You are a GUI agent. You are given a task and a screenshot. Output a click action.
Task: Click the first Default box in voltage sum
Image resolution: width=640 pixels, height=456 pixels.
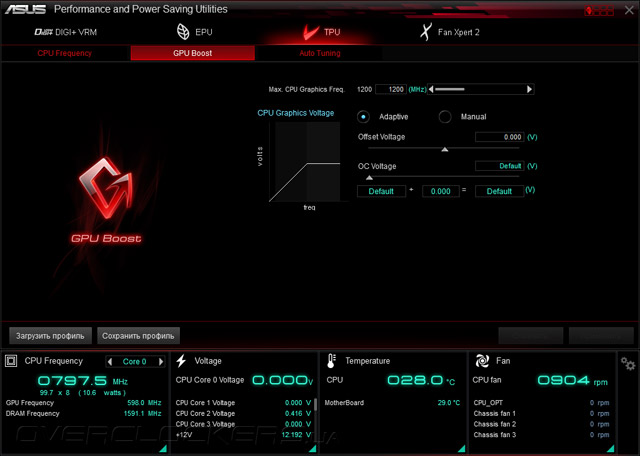pos(381,191)
